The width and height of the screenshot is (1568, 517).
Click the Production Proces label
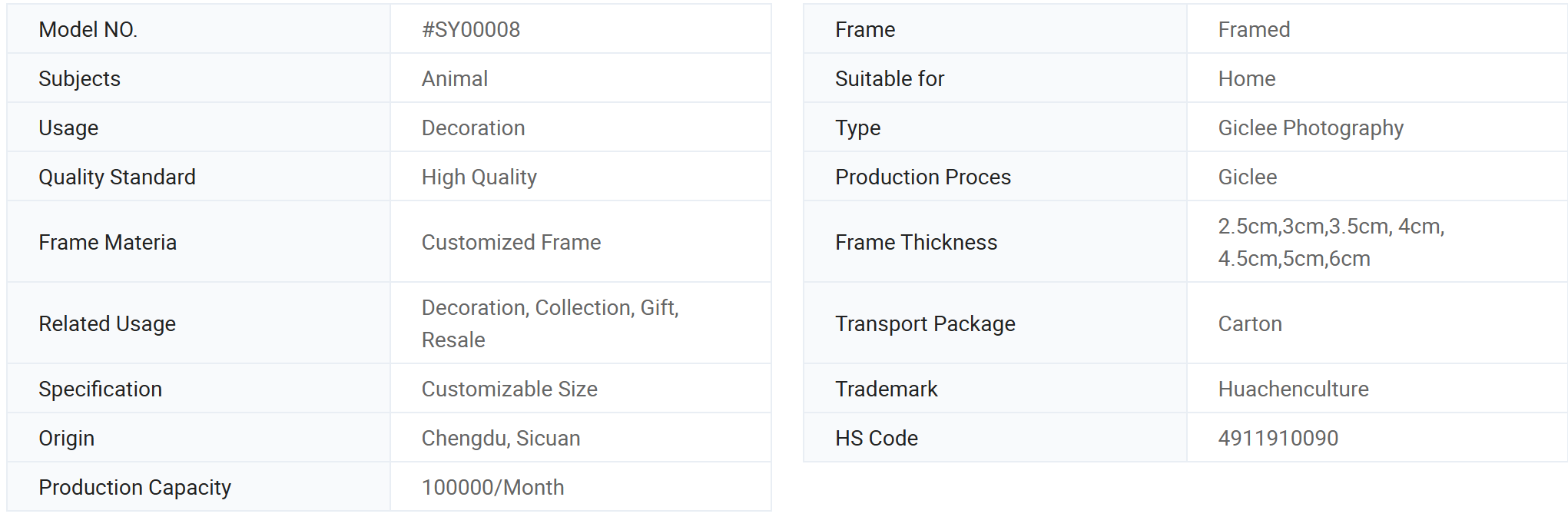pyautogui.click(x=923, y=177)
